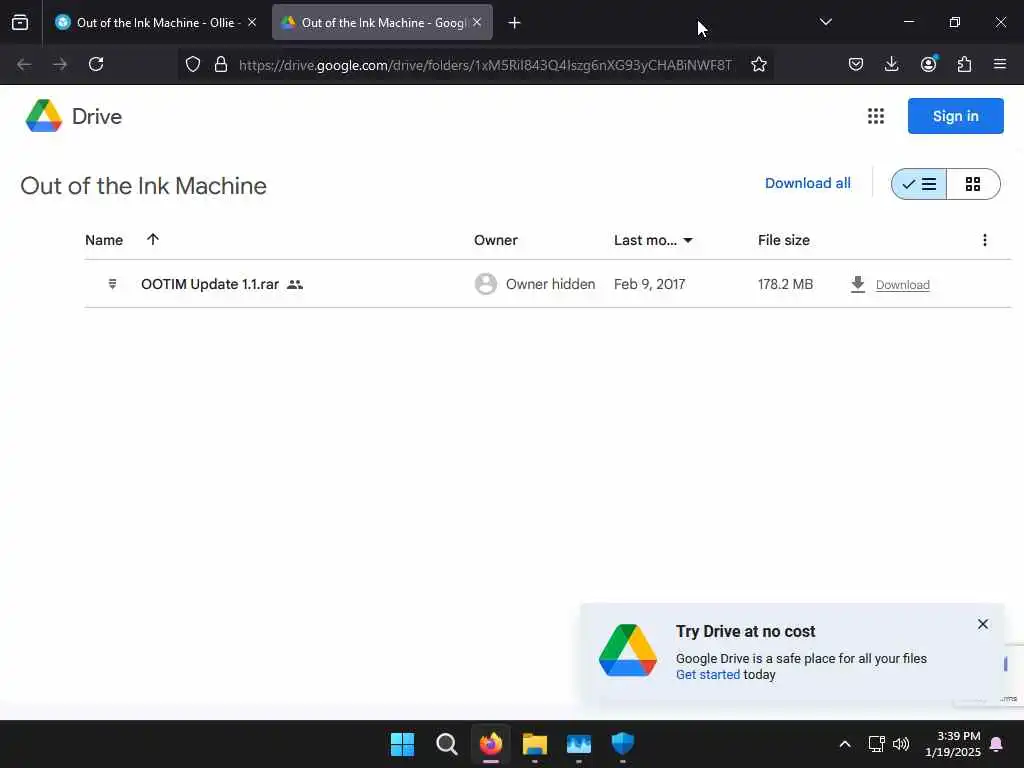Screen dimensions: 1024x768
Task: Go back to the previous page
Action: pos(24,64)
